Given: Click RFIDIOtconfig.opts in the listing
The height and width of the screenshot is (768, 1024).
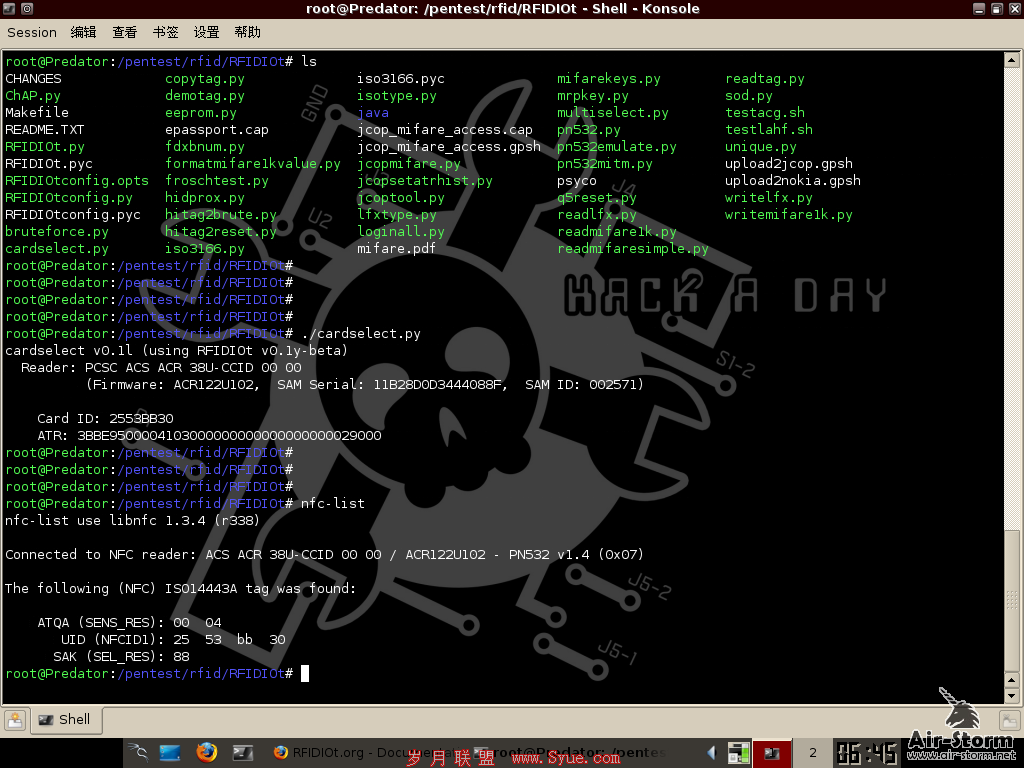Looking at the screenshot, I should point(77,180).
